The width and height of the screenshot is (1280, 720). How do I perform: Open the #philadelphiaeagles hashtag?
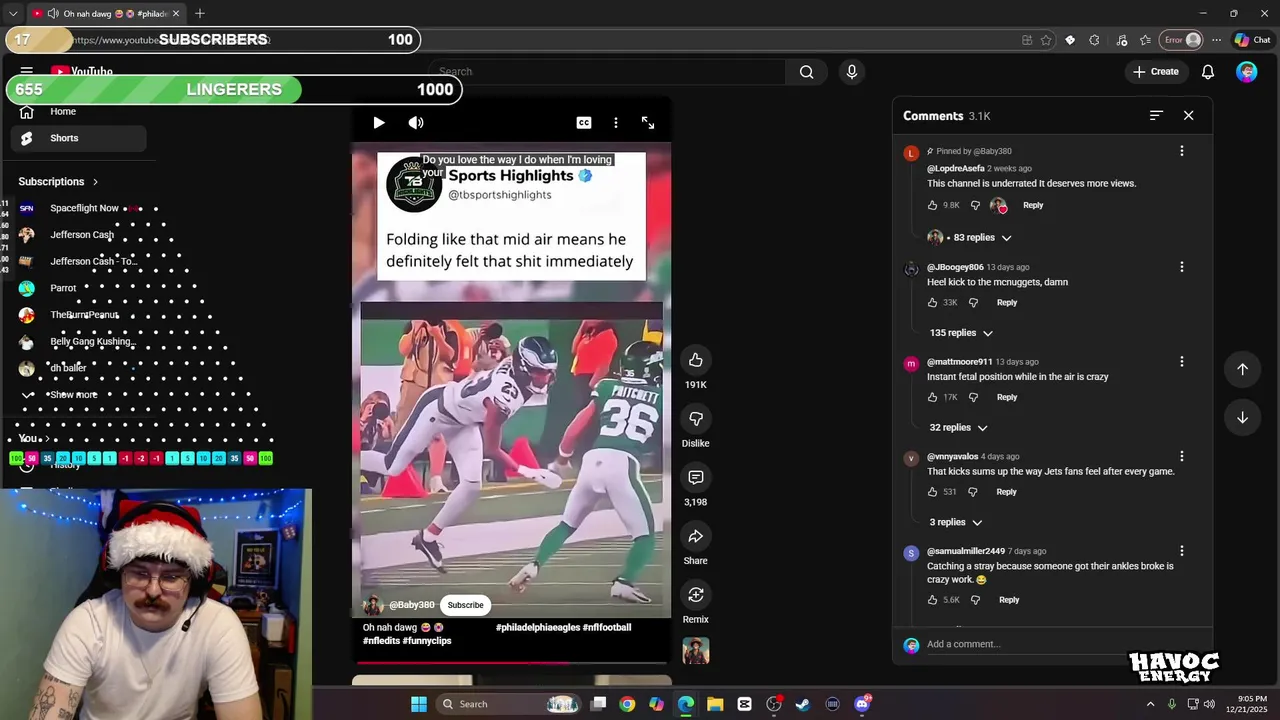[x=537, y=627]
